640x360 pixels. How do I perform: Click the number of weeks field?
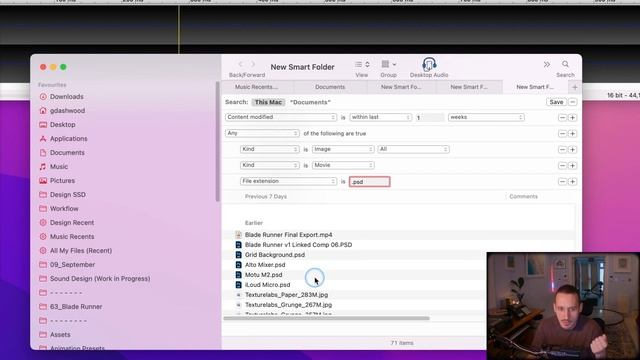tap(429, 118)
